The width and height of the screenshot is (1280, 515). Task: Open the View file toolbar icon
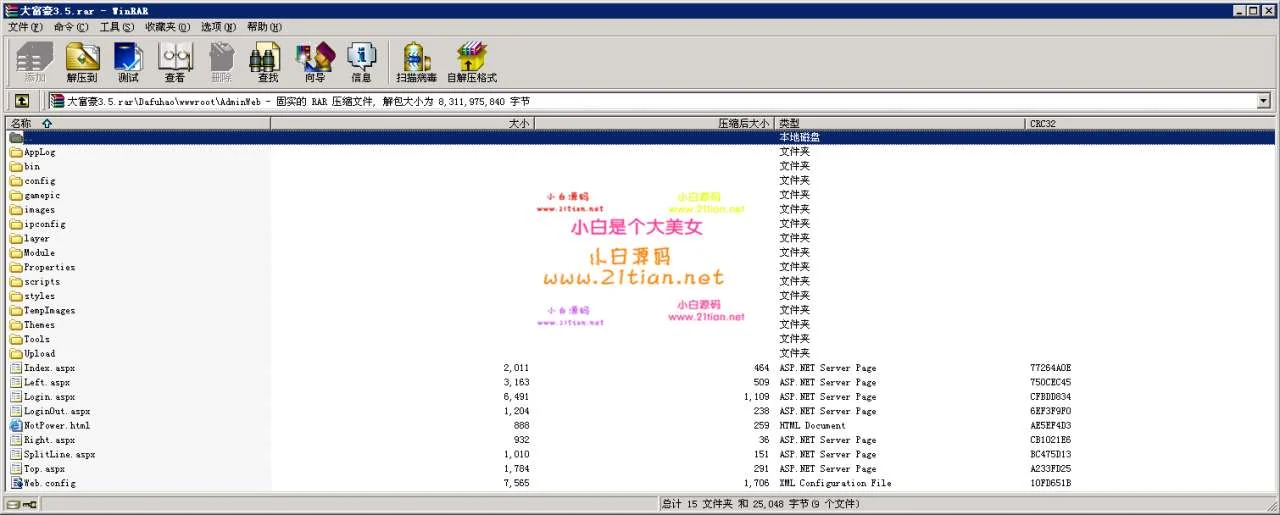(x=175, y=62)
